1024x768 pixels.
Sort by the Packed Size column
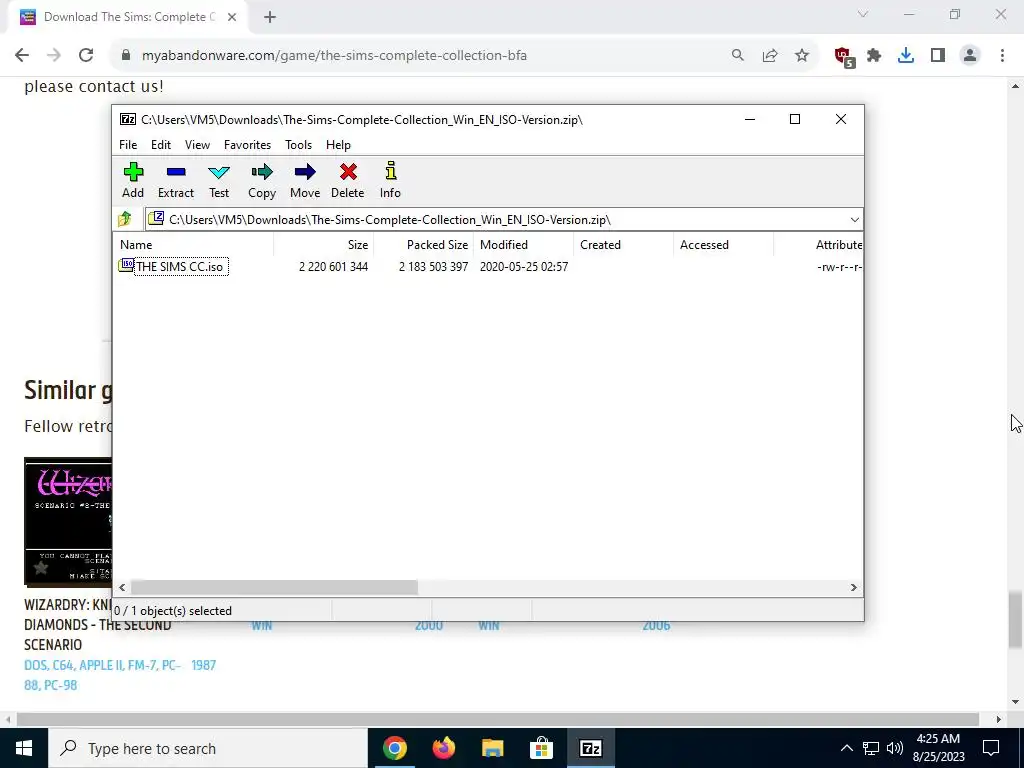pyautogui.click(x=423, y=245)
